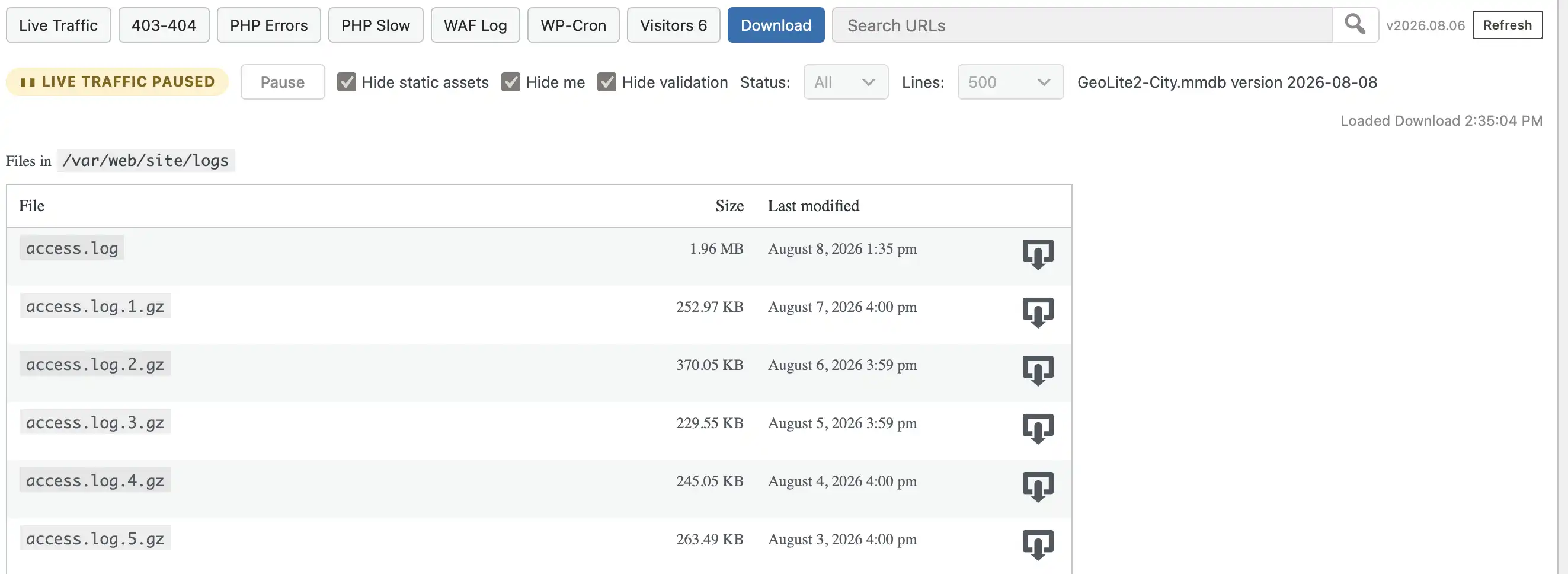Click download icon for access.log.2.gz
This screenshot has height=574, width=1568.
pos(1038,371)
